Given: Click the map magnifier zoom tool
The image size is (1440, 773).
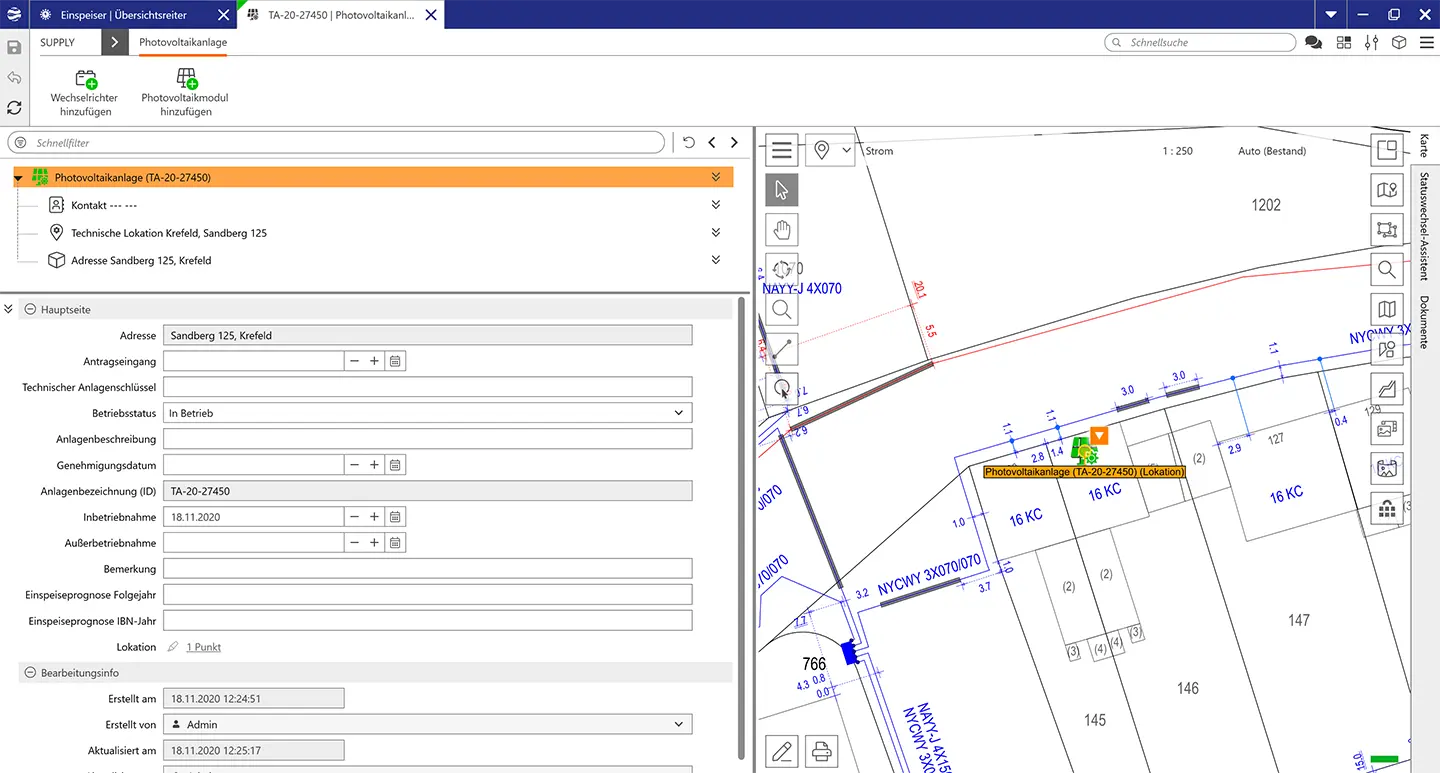Looking at the screenshot, I should [x=782, y=309].
